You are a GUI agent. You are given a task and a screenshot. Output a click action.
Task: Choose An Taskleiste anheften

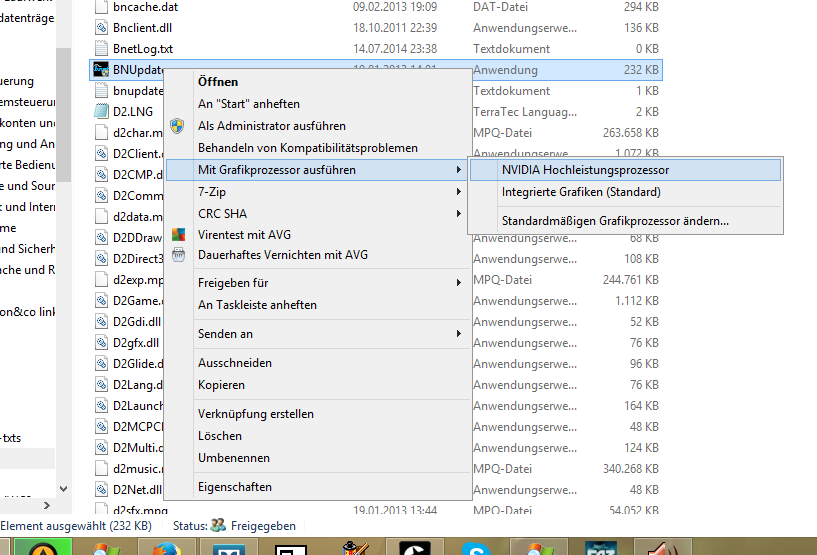317,305
